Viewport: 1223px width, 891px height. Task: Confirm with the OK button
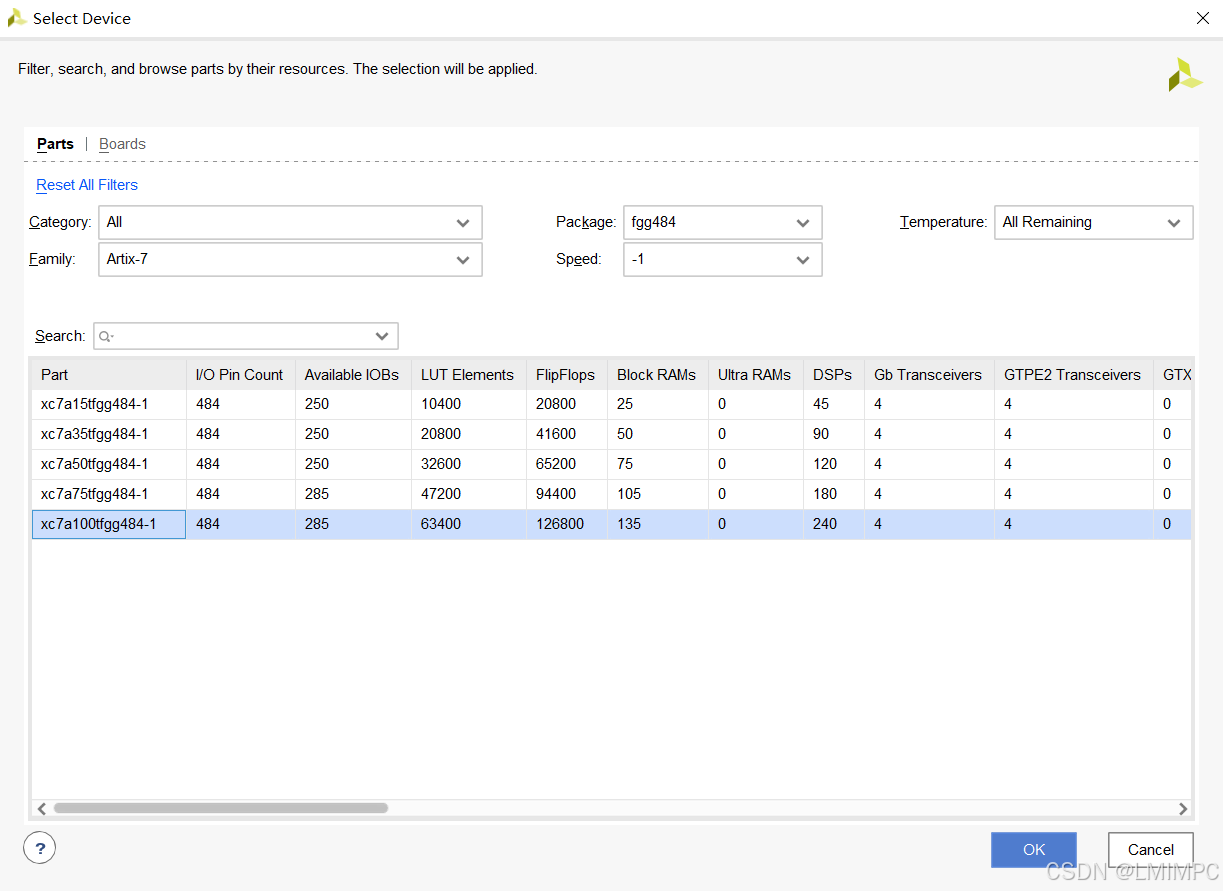click(1034, 850)
